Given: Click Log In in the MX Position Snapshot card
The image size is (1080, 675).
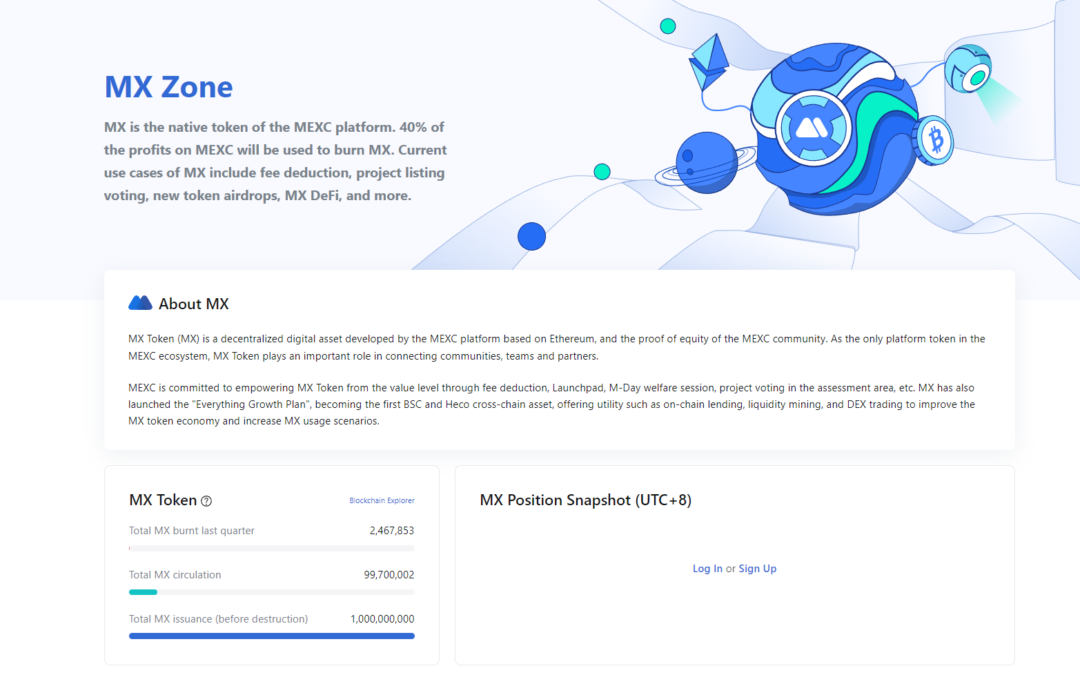Looking at the screenshot, I should point(707,568).
